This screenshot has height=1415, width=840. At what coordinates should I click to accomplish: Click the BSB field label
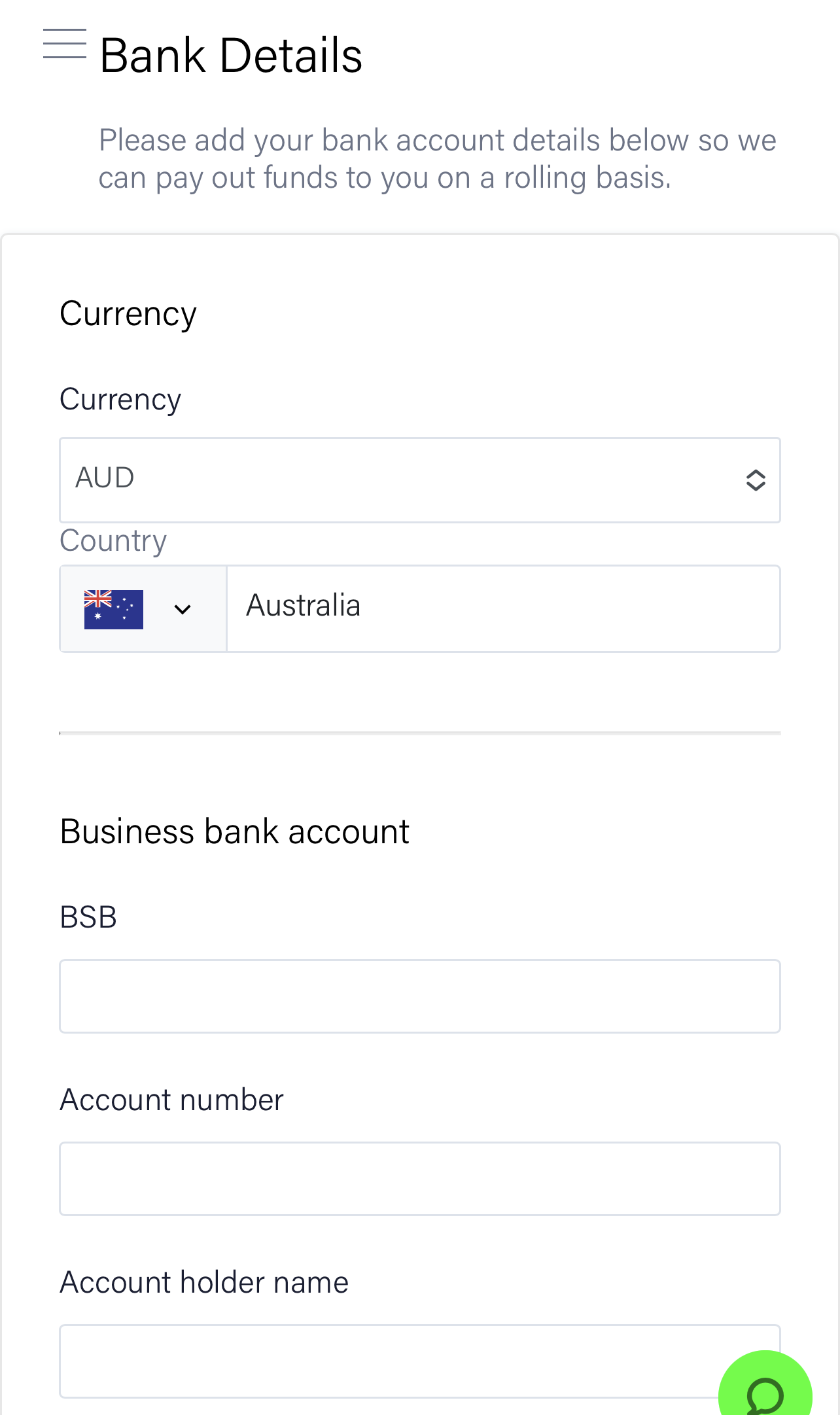click(x=88, y=917)
